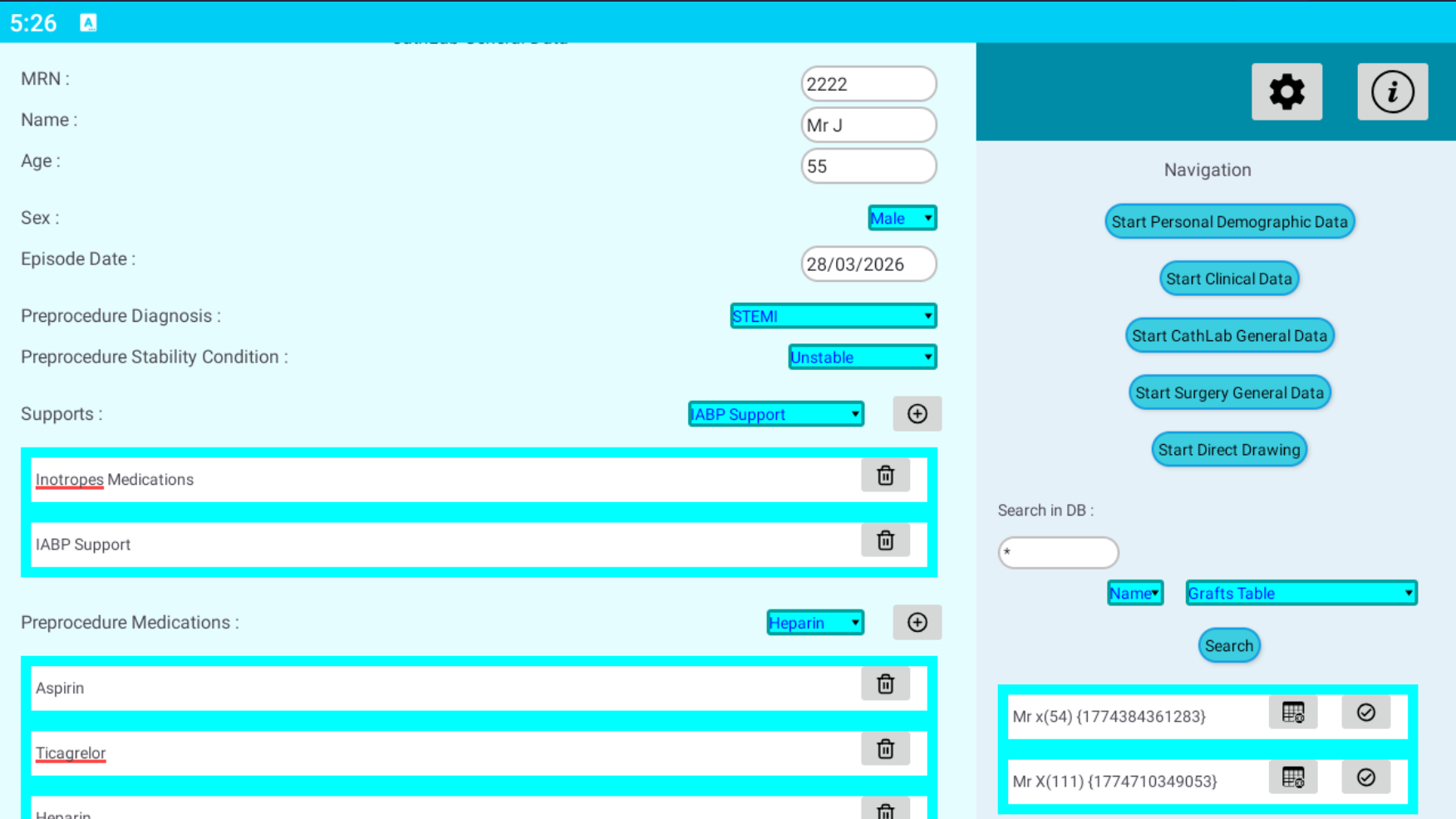Go to Start Clinical Data

coord(1228,279)
